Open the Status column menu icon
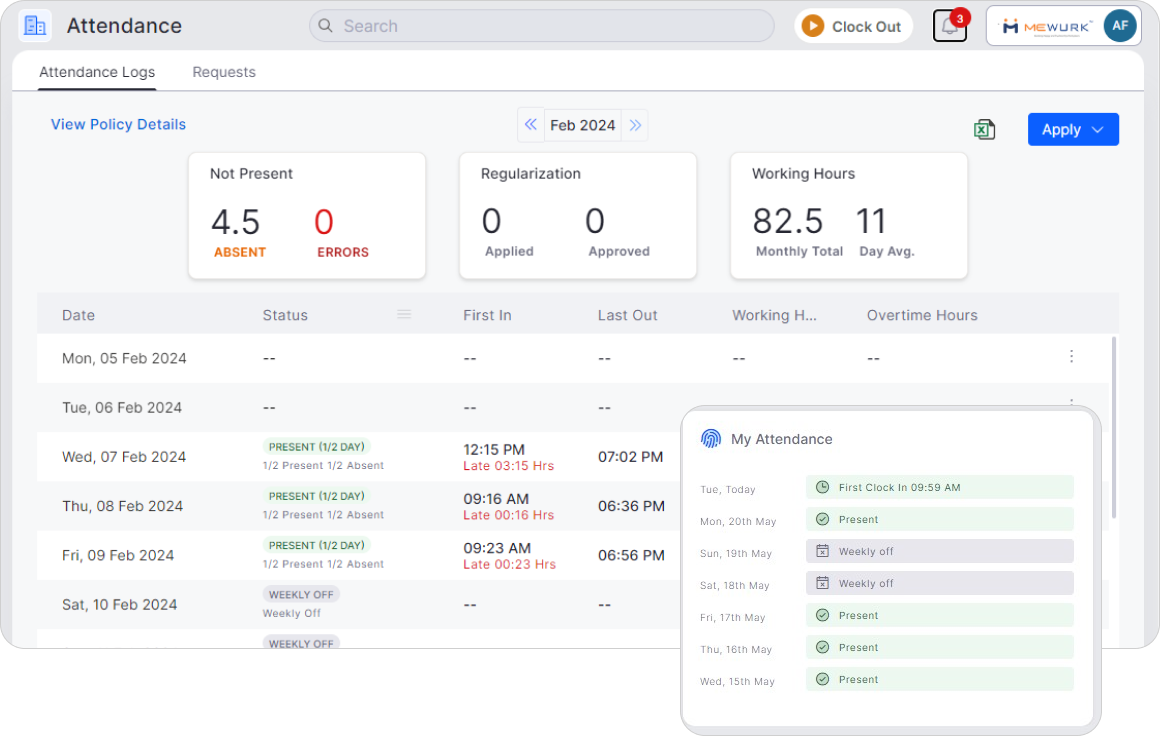Viewport: 1160px width, 736px height. point(404,314)
